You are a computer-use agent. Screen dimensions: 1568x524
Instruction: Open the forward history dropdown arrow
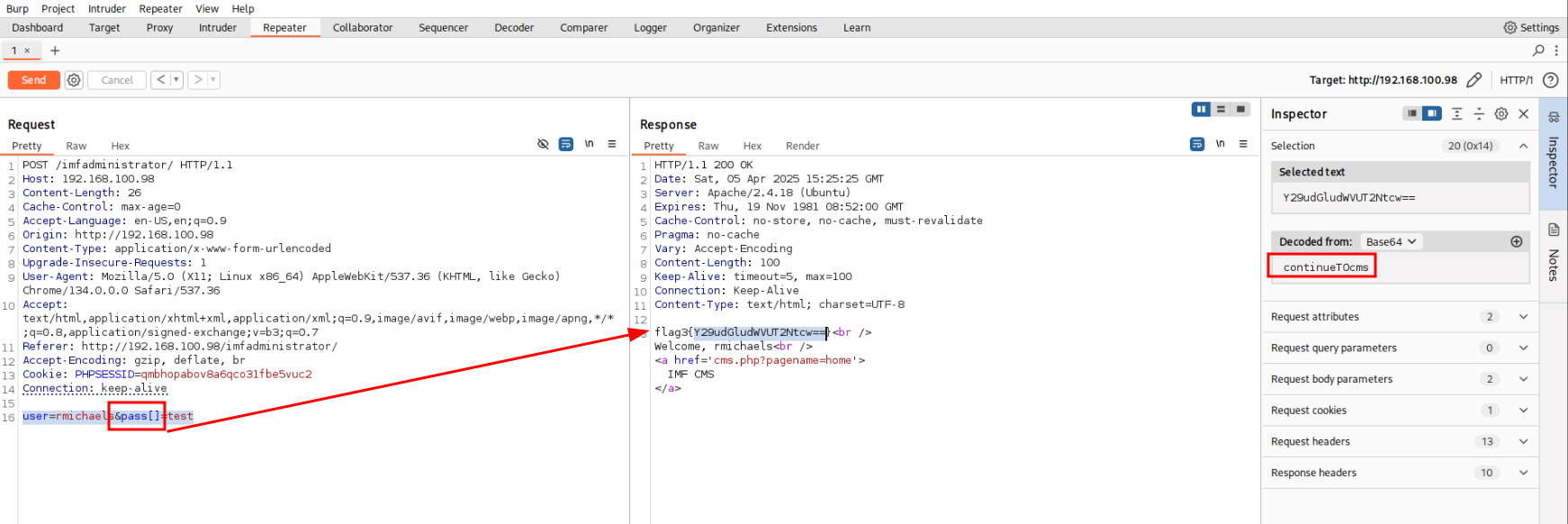(x=213, y=80)
